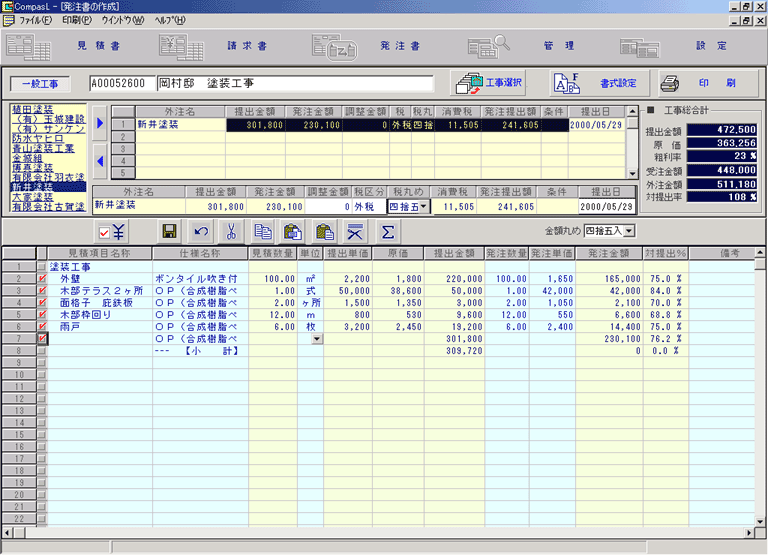
Task: Toggle checkbox in empty row 9
Action: [x=42, y=362]
